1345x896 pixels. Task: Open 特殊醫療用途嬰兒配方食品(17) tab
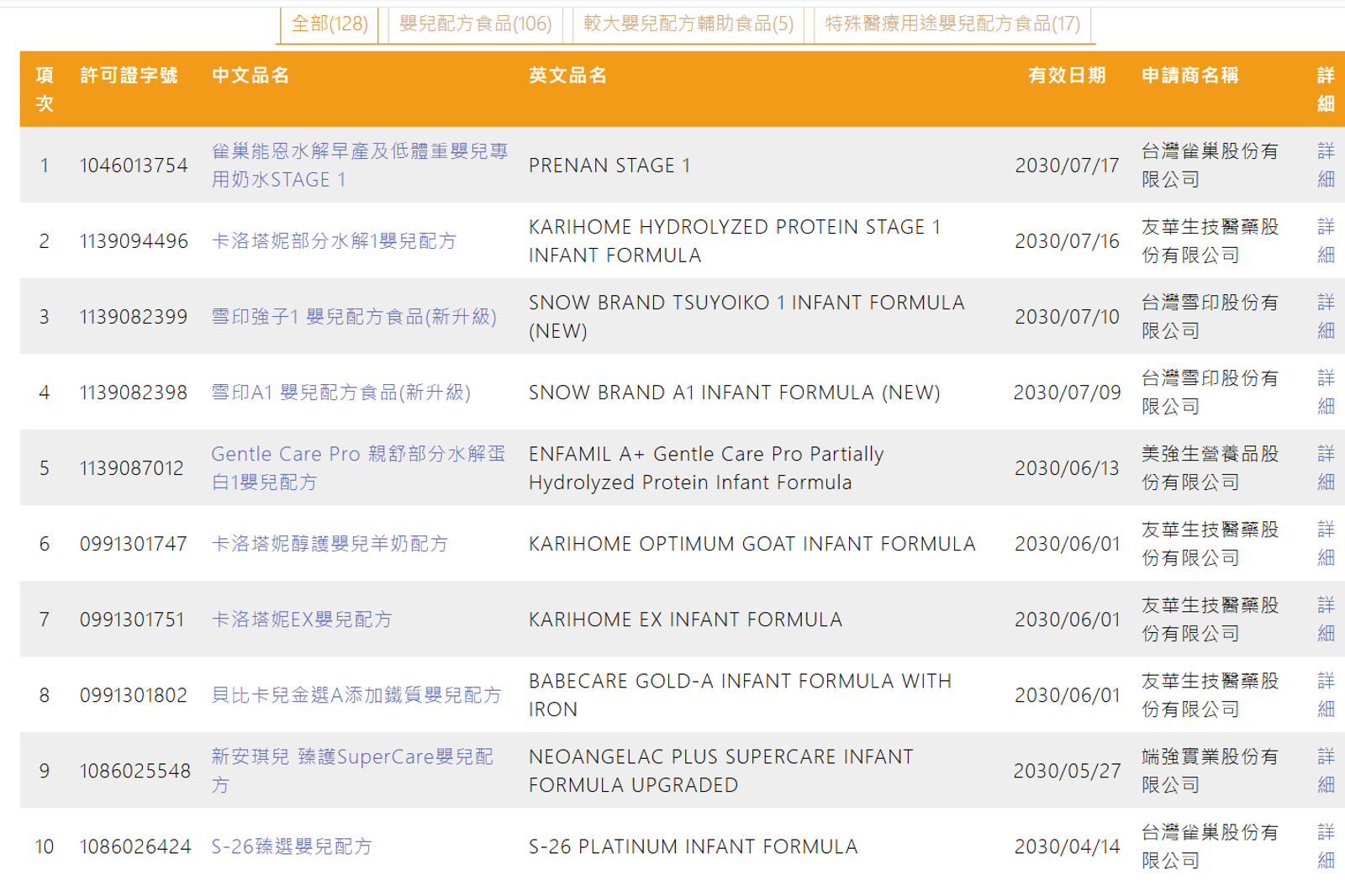click(x=952, y=24)
